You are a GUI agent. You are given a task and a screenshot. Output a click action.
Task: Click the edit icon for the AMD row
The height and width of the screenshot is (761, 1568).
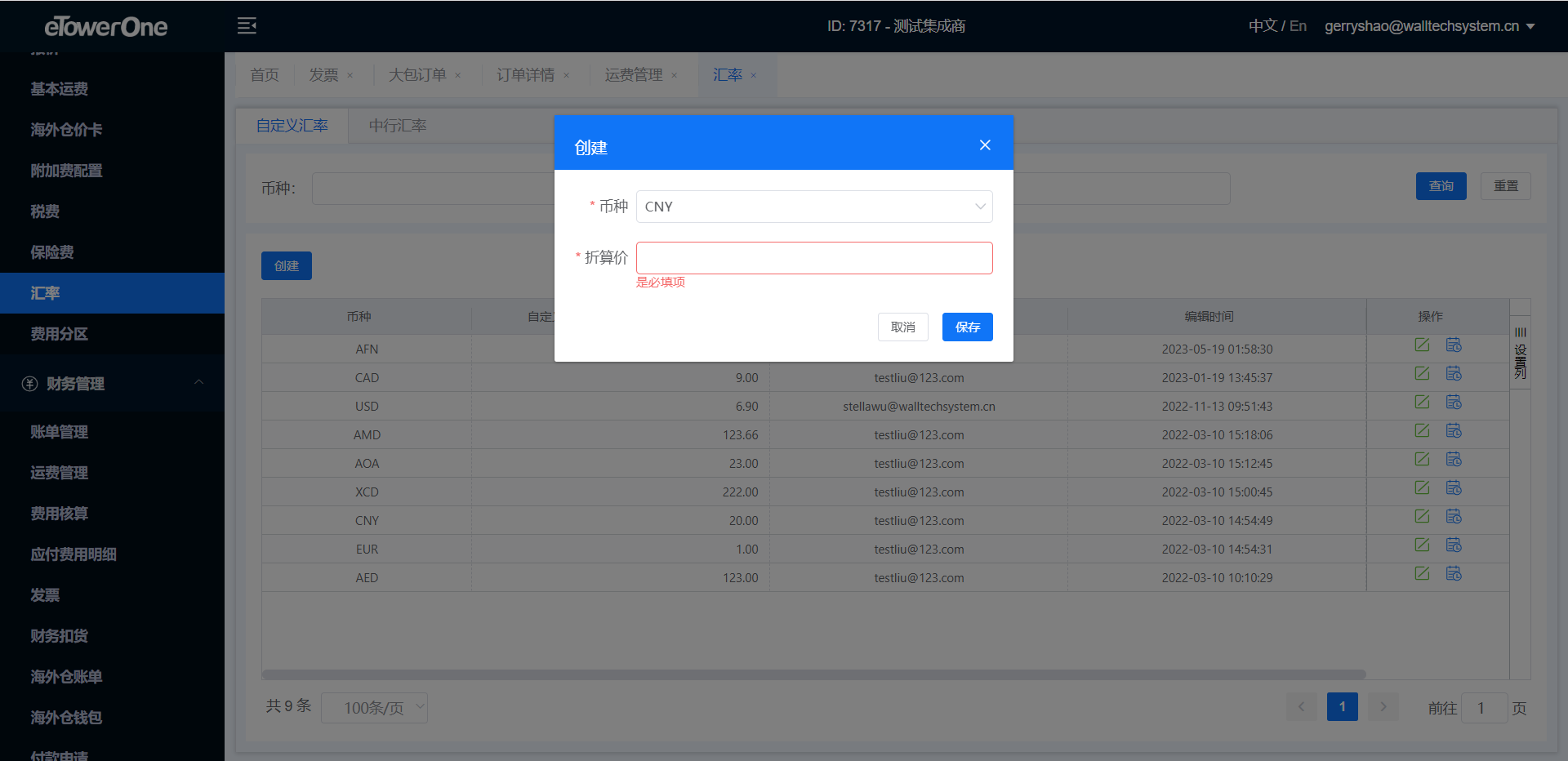point(1422,430)
